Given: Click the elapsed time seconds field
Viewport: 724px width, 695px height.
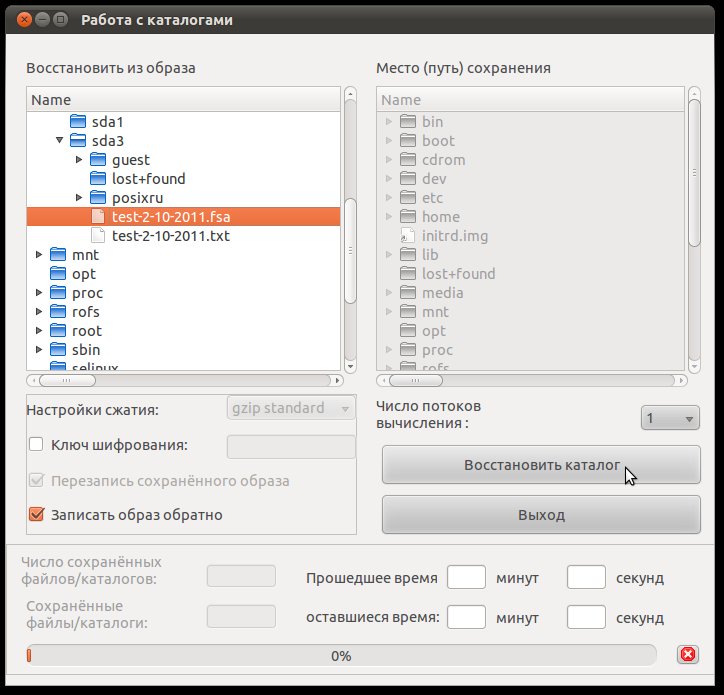Looking at the screenshot, I should tap(586, 577).
